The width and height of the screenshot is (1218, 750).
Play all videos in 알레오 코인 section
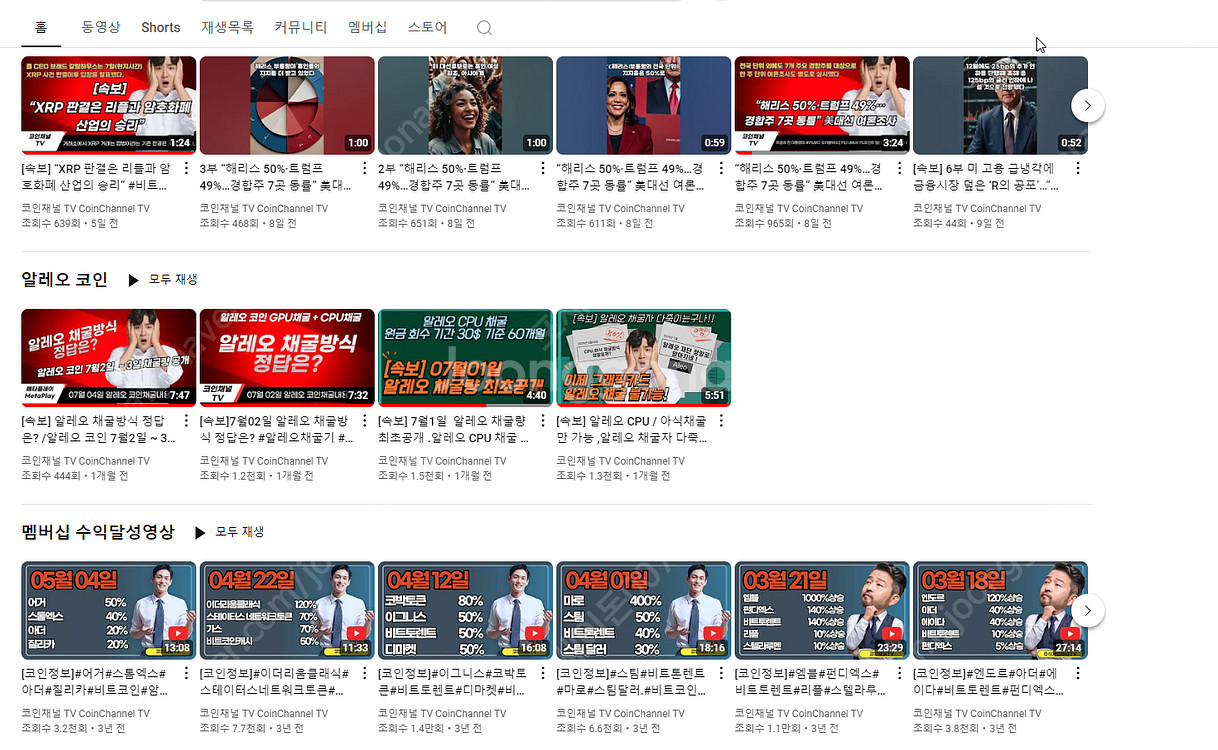pos(163,280)
